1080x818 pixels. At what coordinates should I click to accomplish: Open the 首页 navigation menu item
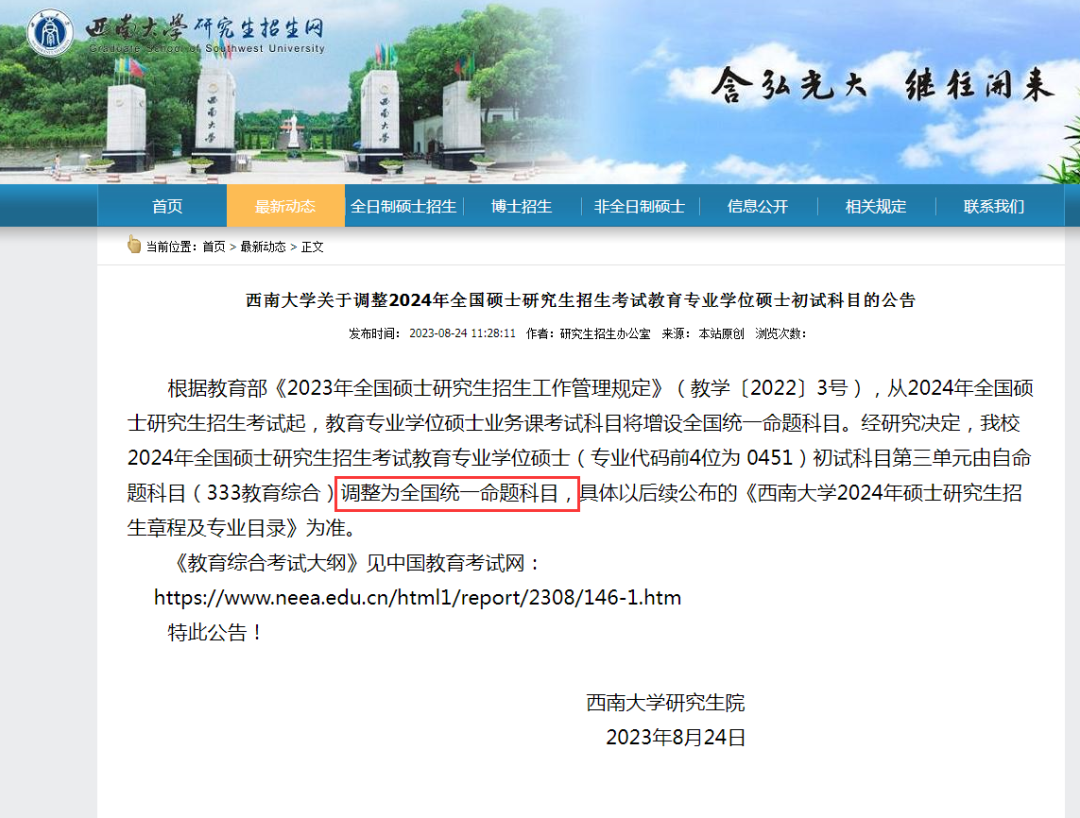click(x=166, y=205)
